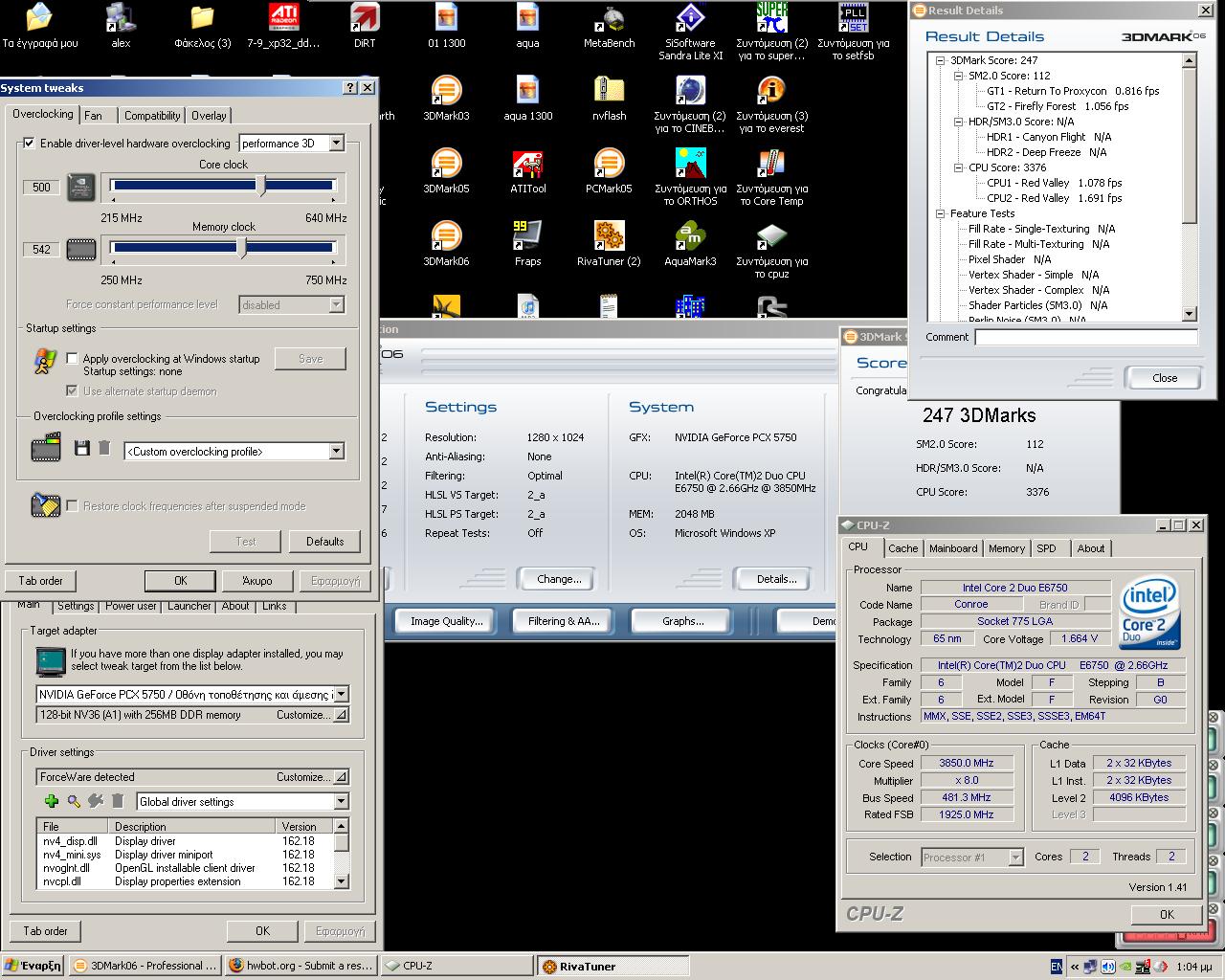The image size is (1225, 980).
Task: Open the Launcher tab in RivaTuner
Action: point(189,606)
